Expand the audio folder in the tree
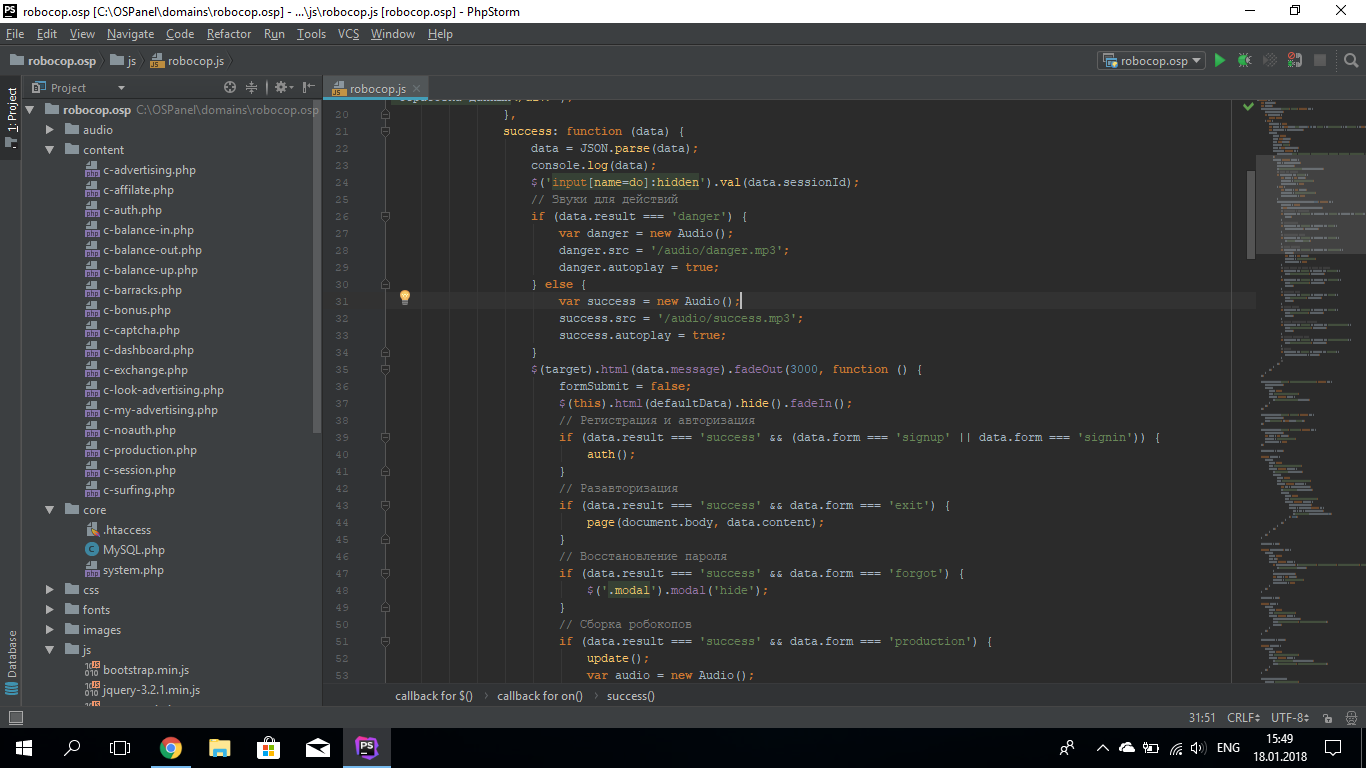Image resolution: width=1366 pixels, height=768 pixels. pos(50,130)
